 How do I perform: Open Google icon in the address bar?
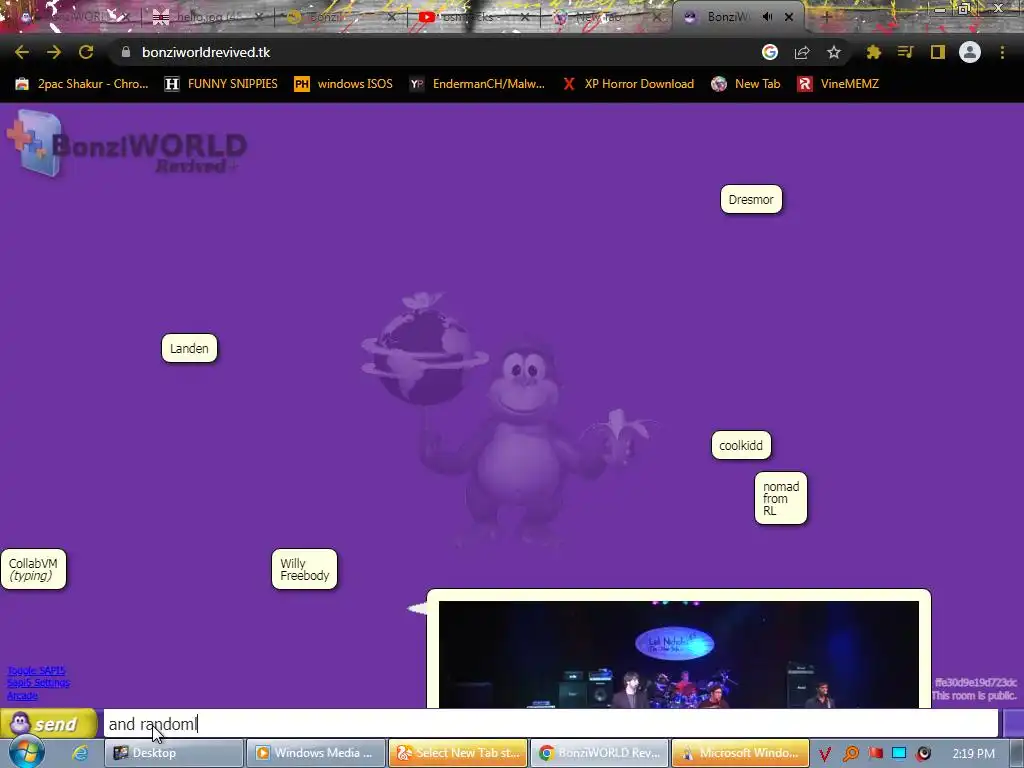(770, 52)
